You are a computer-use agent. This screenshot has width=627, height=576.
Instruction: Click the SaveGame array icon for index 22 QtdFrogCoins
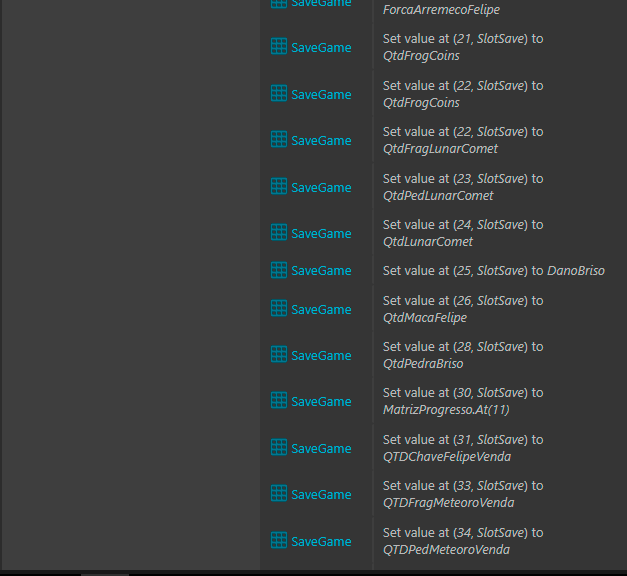(x=279, y=94)
